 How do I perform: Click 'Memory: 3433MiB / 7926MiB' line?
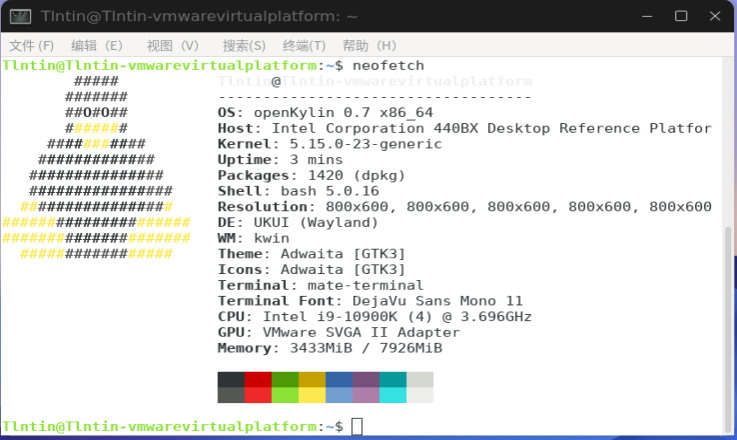pos(330,348)
